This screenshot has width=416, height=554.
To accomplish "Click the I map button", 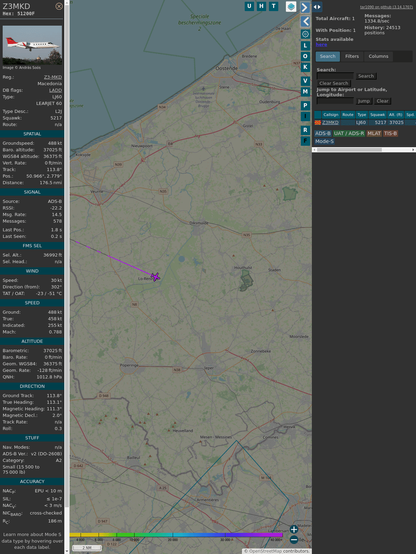I will point(305,116).
